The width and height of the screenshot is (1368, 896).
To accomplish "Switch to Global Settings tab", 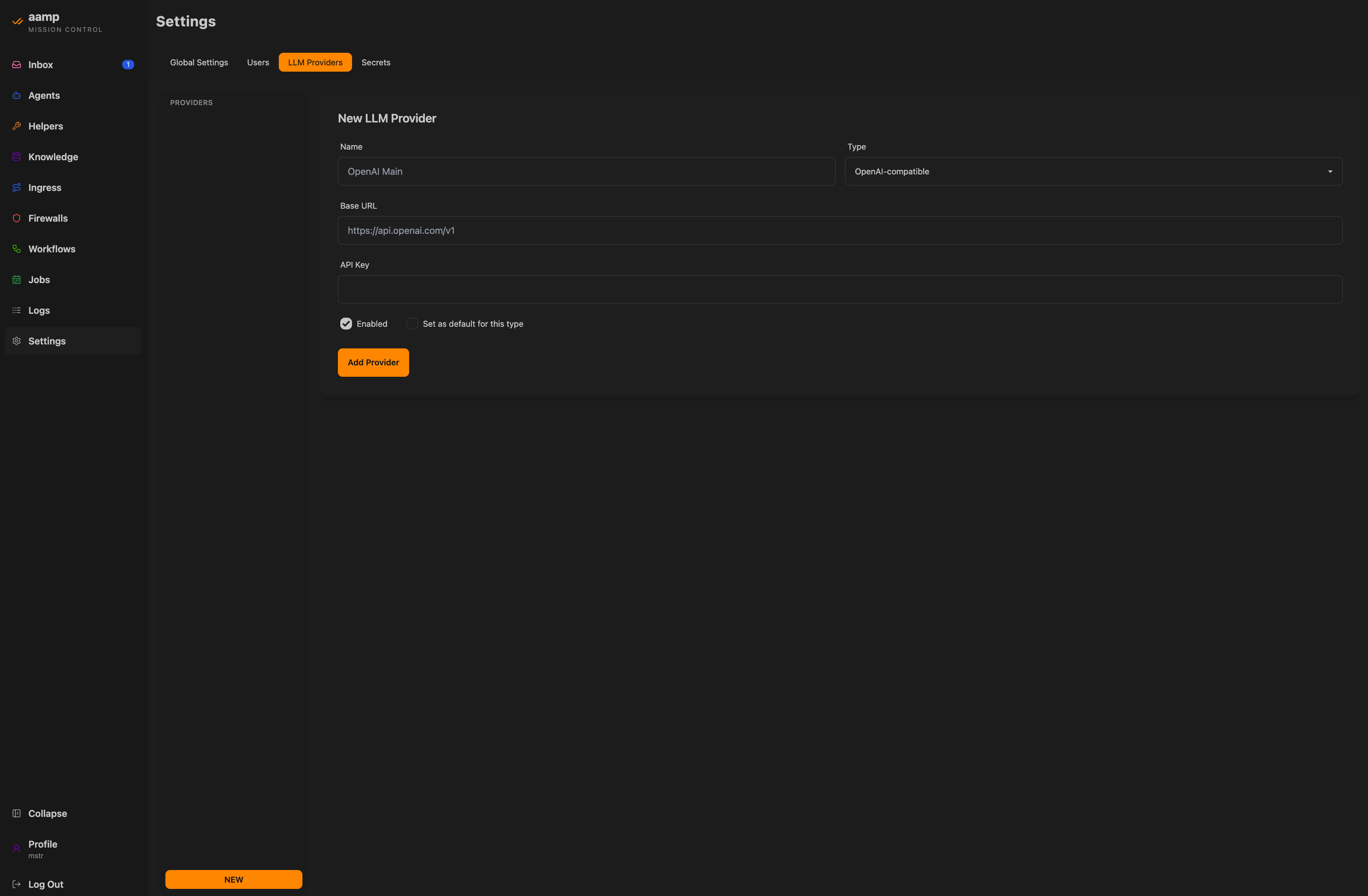I will tap(199, 63).
